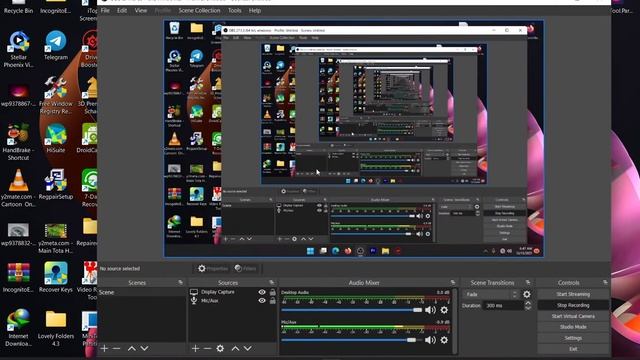
Task: Open RegpairSetup desktop icon
Action: [56, 184]
